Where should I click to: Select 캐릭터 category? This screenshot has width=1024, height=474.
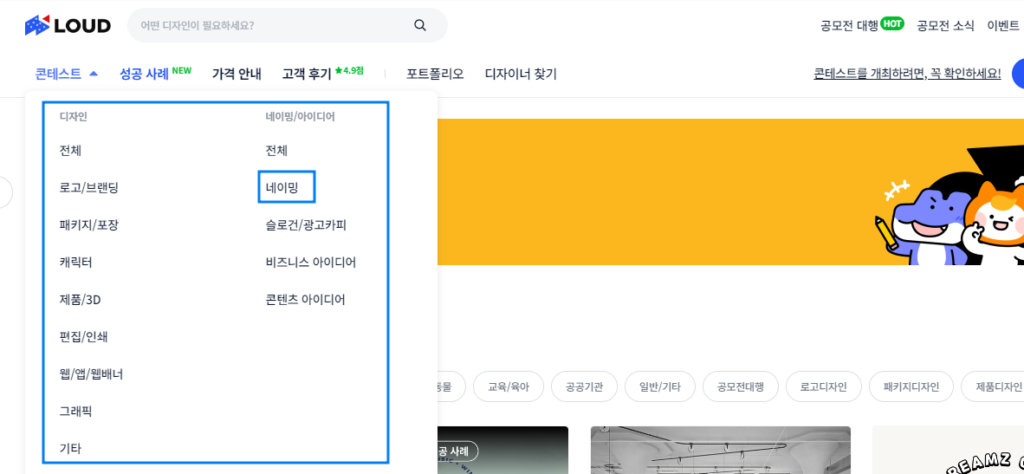click(x=76, y=262)
